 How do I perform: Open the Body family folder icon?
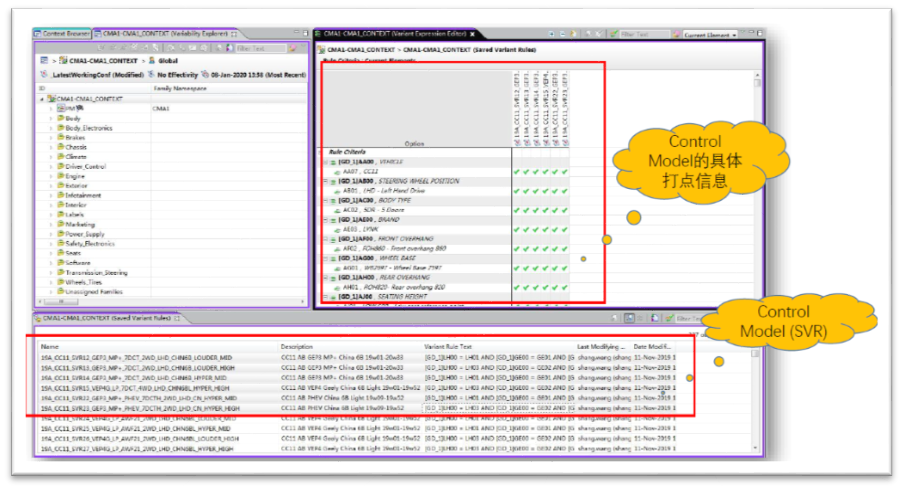(60, 118)
